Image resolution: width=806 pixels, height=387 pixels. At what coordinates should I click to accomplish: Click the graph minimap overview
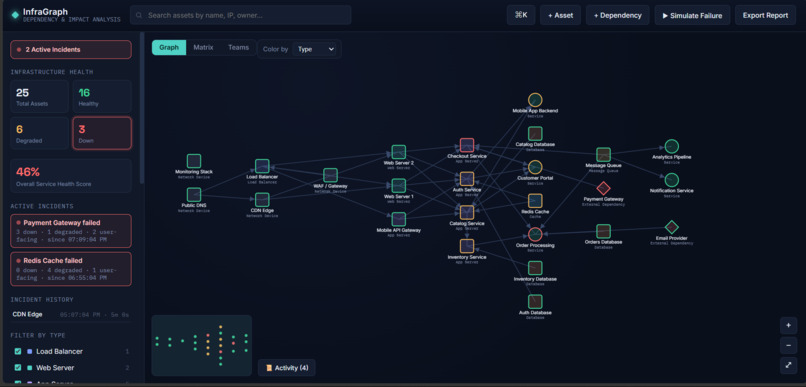pos(202,345)
